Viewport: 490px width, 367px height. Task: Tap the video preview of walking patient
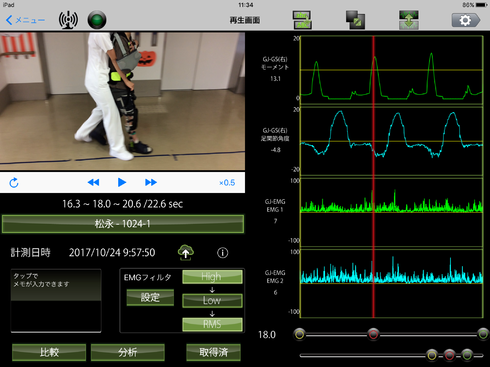coord(122,101)
